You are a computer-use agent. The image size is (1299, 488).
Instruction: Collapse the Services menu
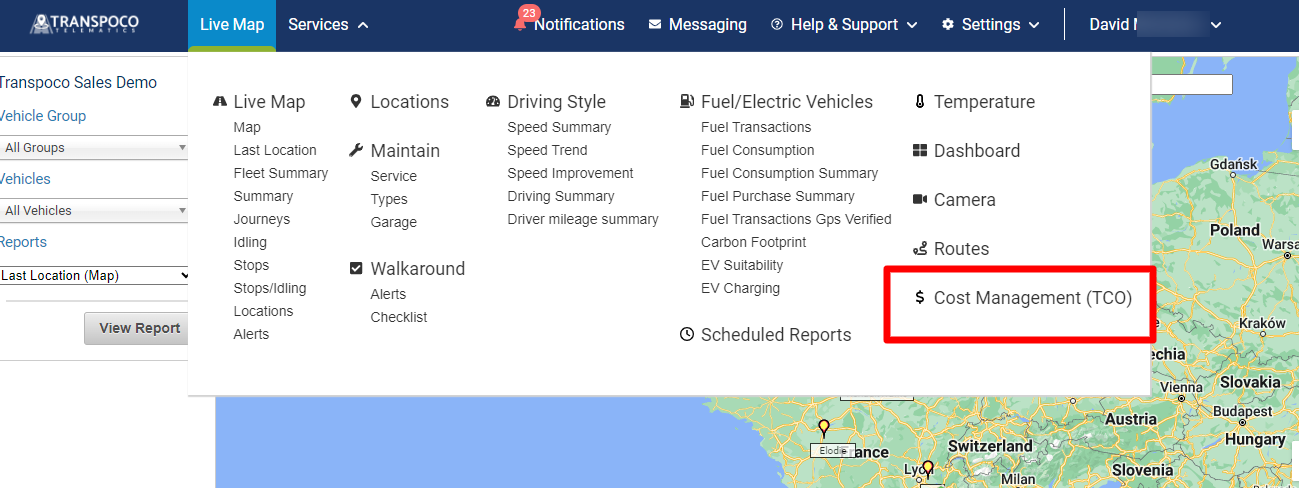328,24
